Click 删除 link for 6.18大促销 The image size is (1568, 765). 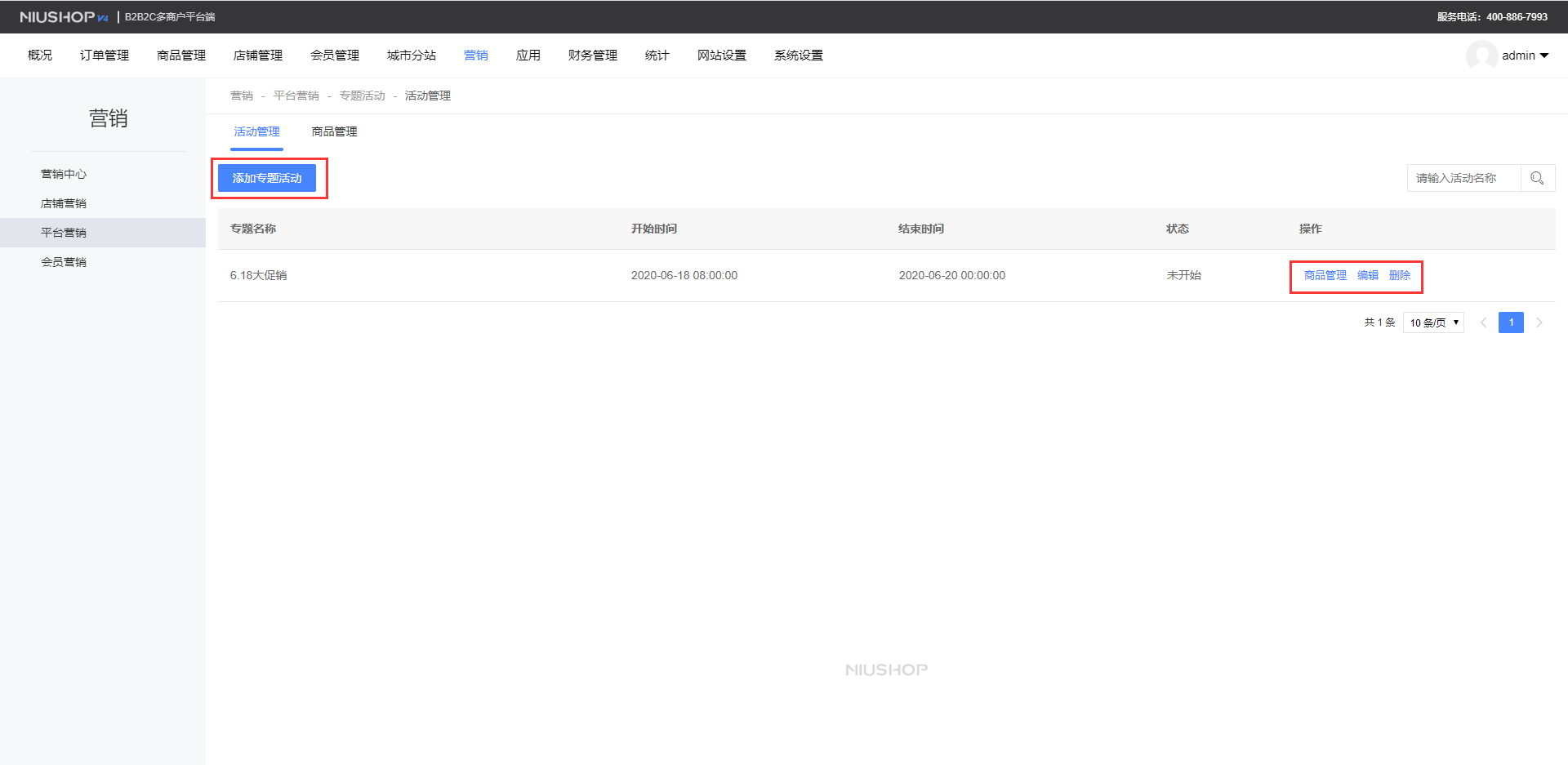1400,275
